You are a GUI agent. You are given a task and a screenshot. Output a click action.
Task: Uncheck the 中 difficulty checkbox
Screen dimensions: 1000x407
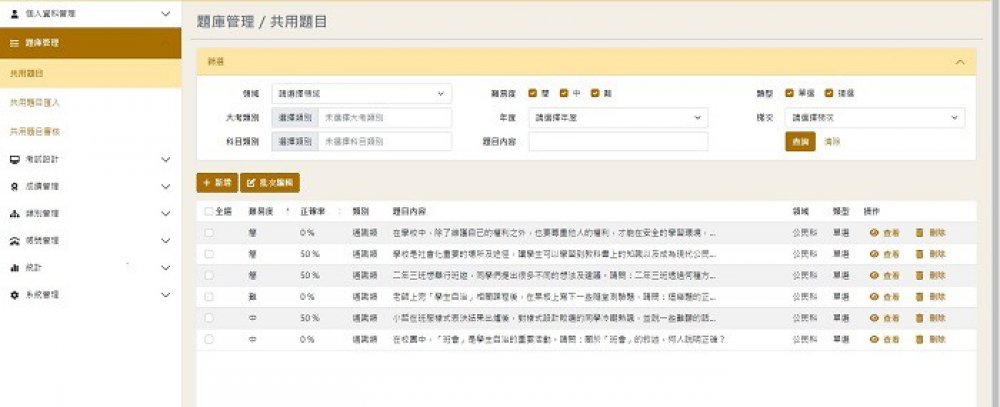click(x=564, y=93)
